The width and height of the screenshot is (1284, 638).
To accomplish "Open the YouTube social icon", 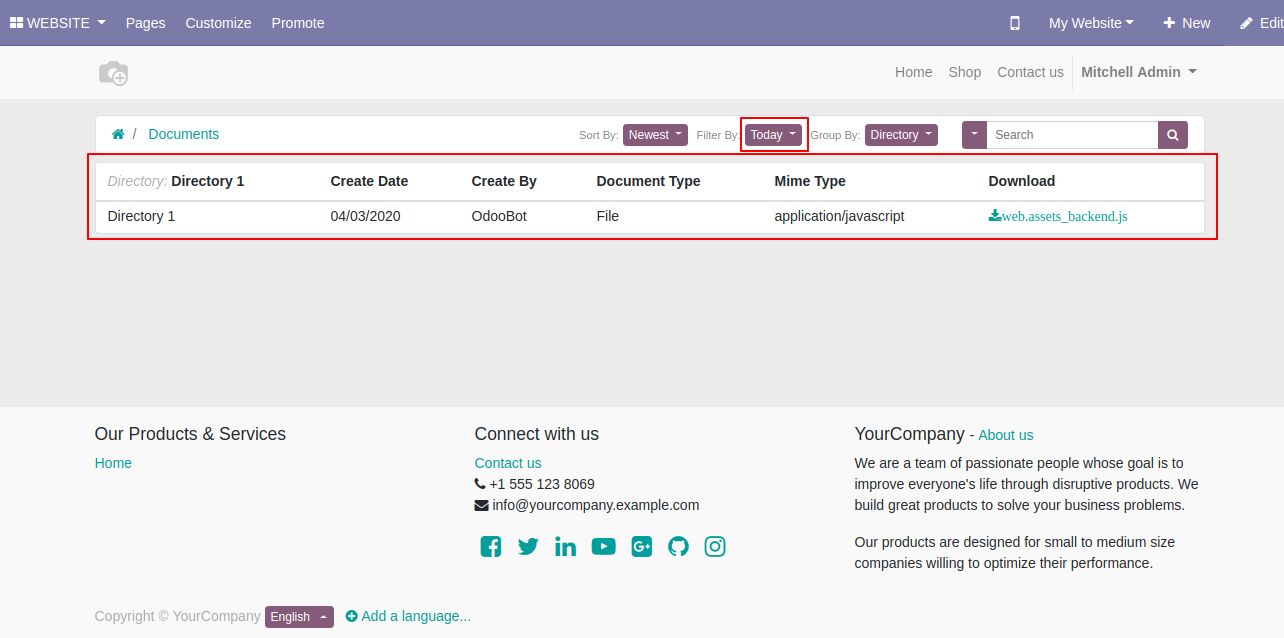I will [x=603, y=546].
